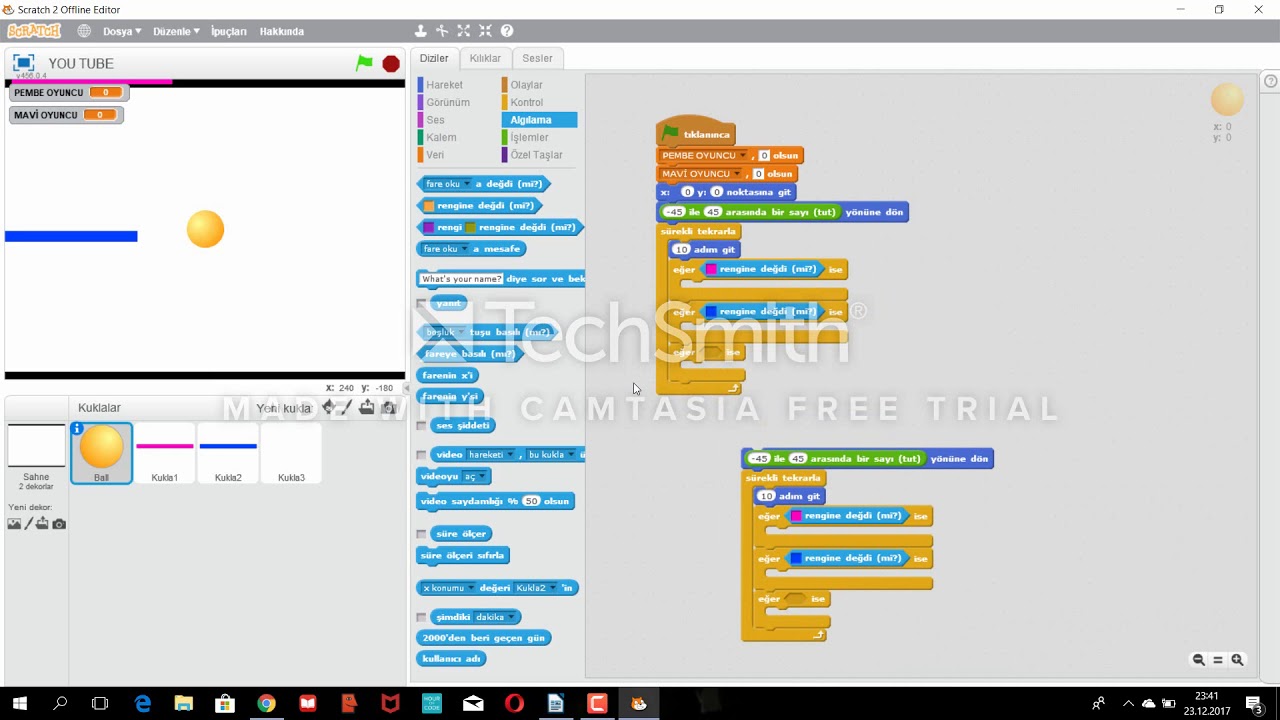Screen dimensions: 1280x720
Task: Toggle the yanıt reporter checkbox
Action: 421,303
